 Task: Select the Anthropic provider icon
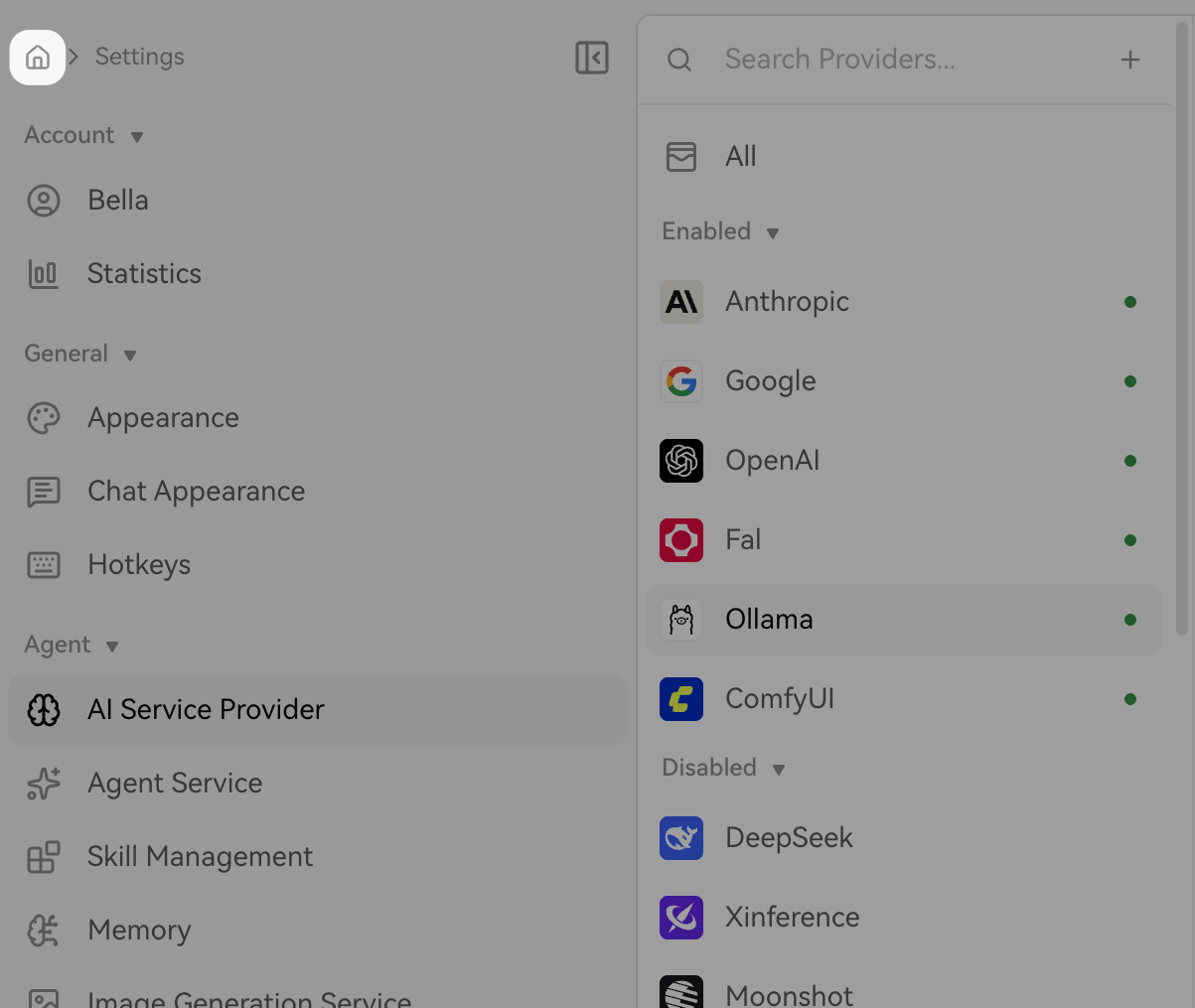681,301
